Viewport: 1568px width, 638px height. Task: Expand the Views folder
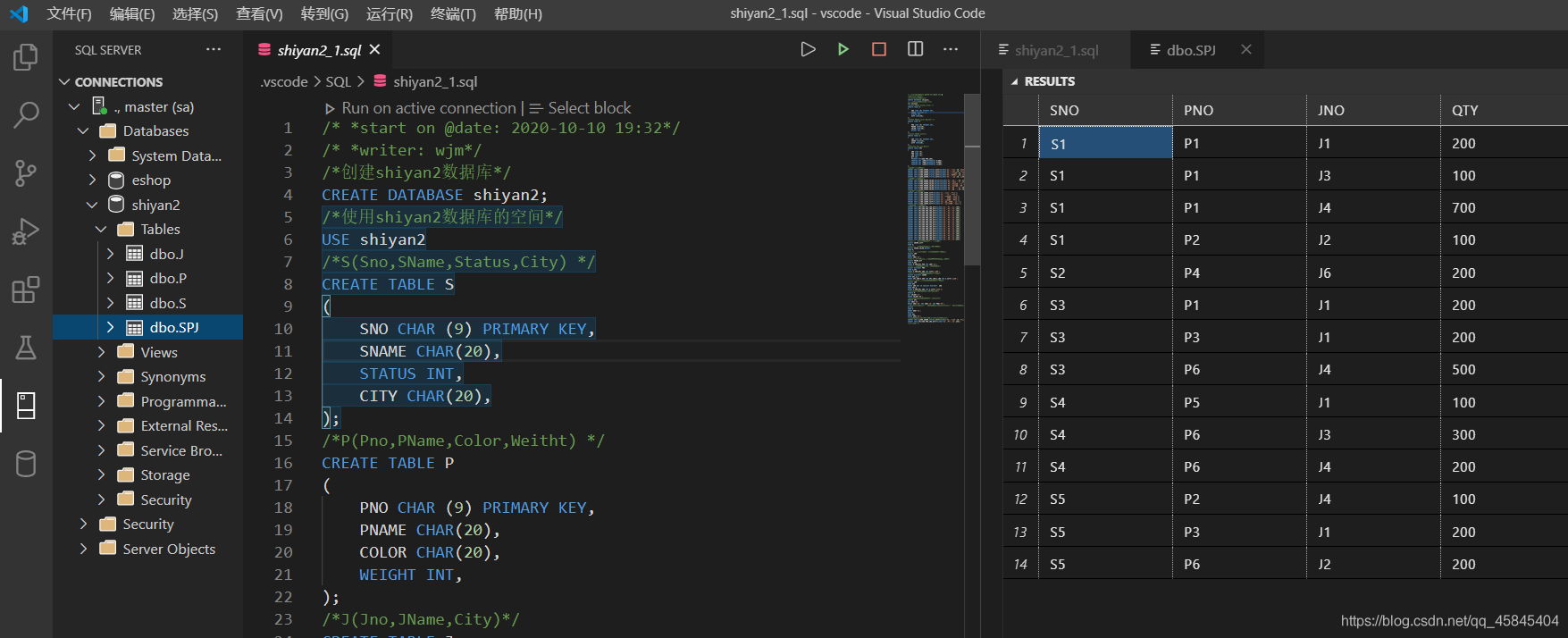coord(102,352)
